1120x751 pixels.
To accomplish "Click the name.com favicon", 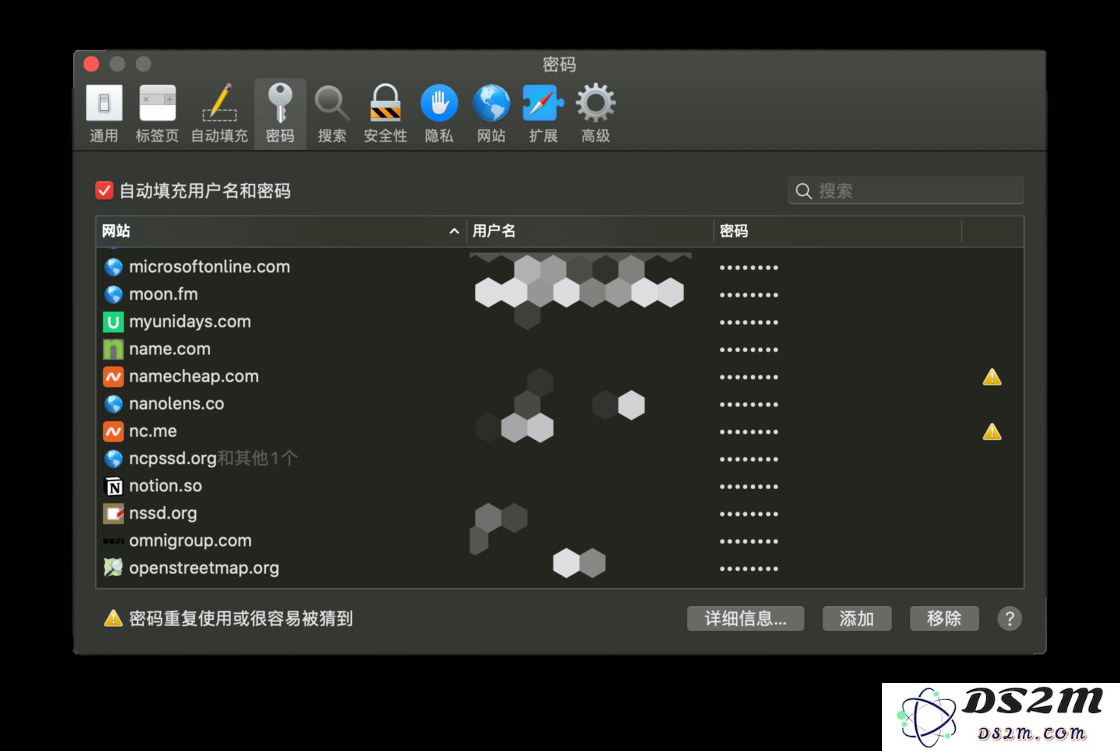I will coord(114,349).
